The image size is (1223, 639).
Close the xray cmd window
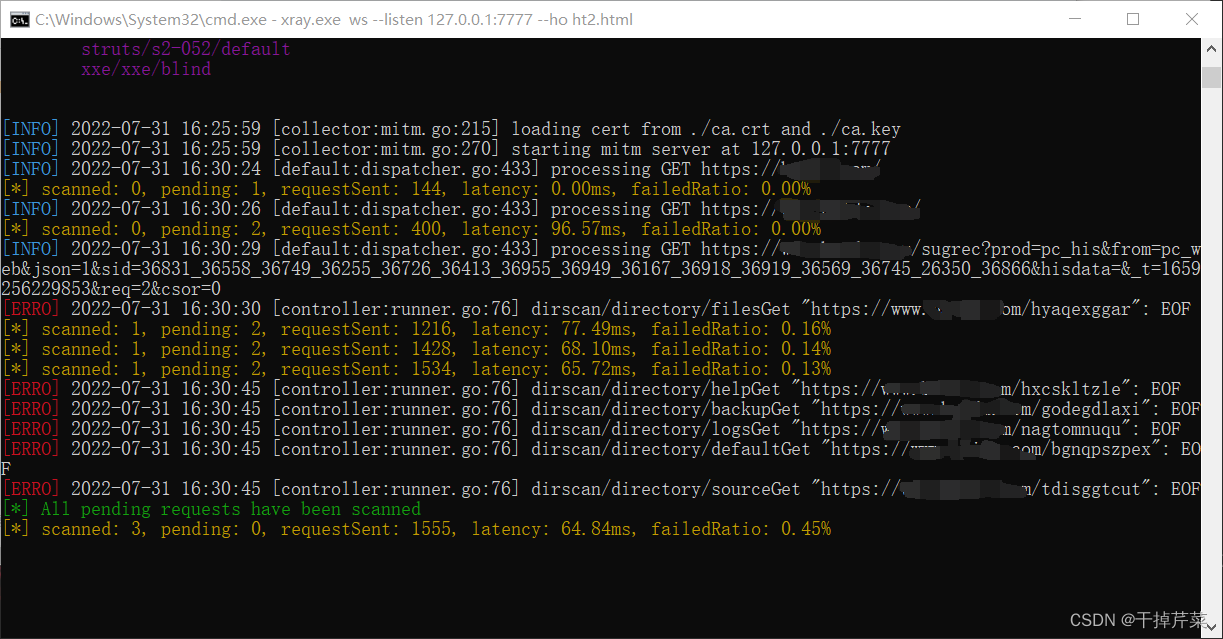point(1192,19)
